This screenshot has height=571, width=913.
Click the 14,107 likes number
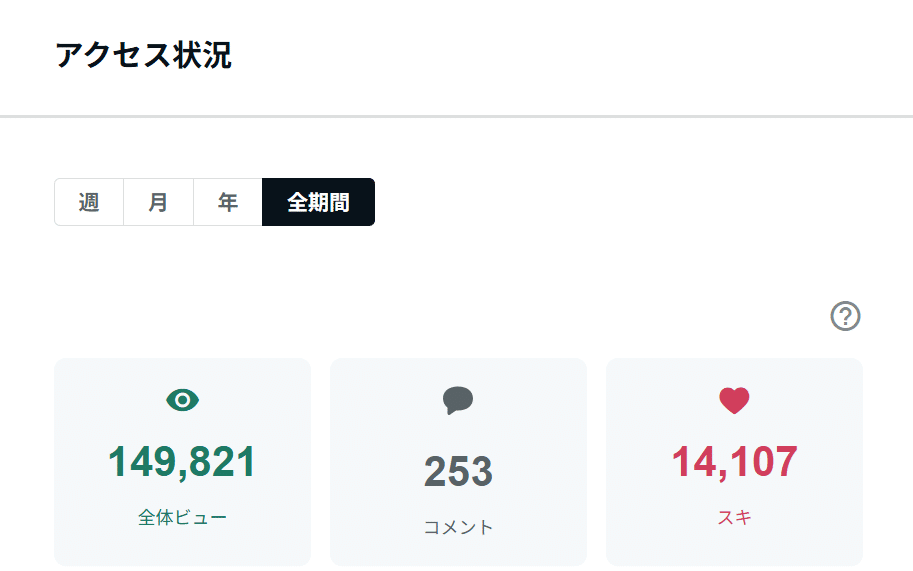pos(734,461)
